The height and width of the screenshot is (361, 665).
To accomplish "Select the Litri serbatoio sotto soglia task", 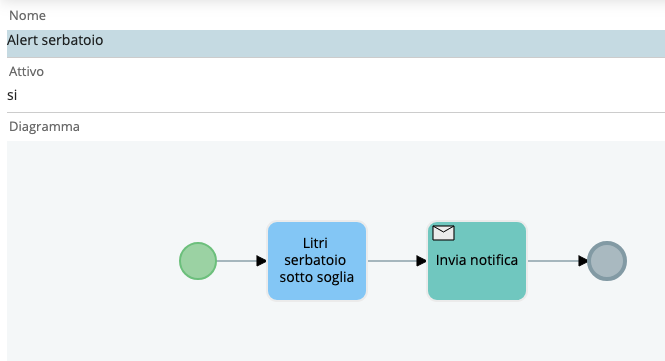I will (x=317, y=261).
